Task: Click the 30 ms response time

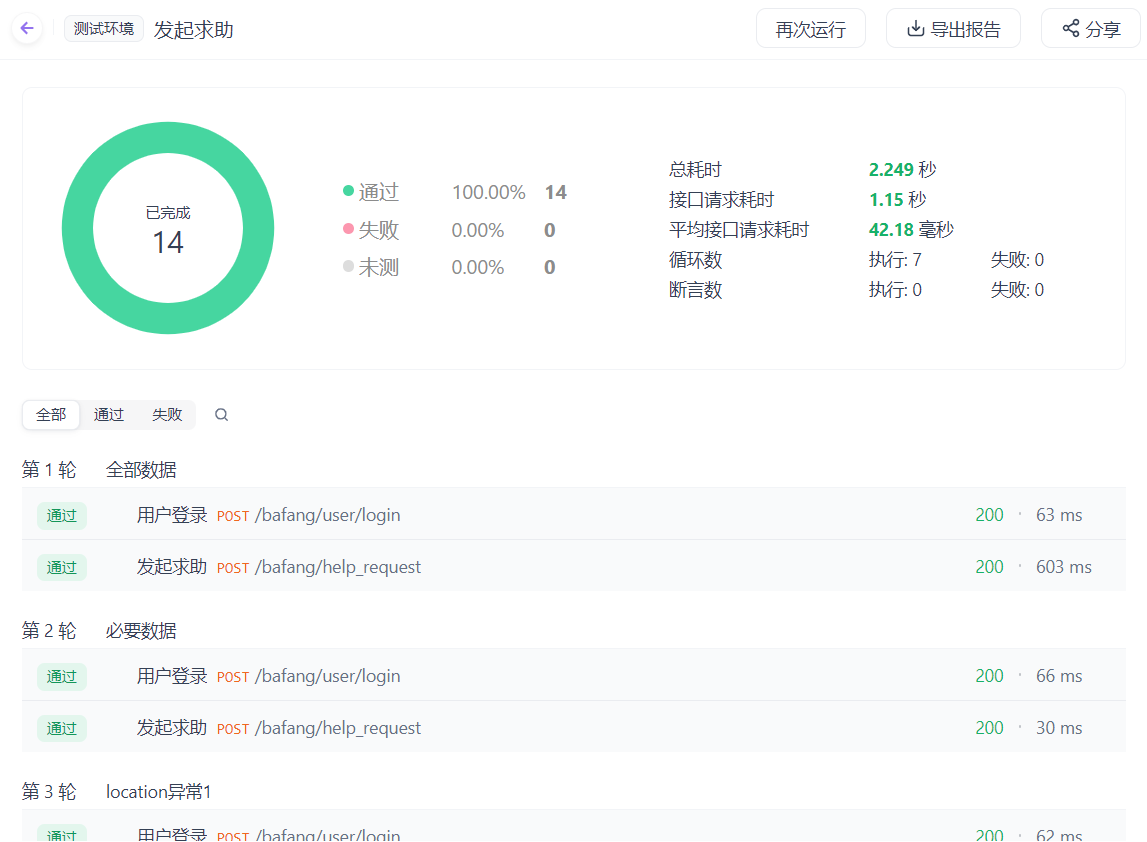Action: [1058, 728]
